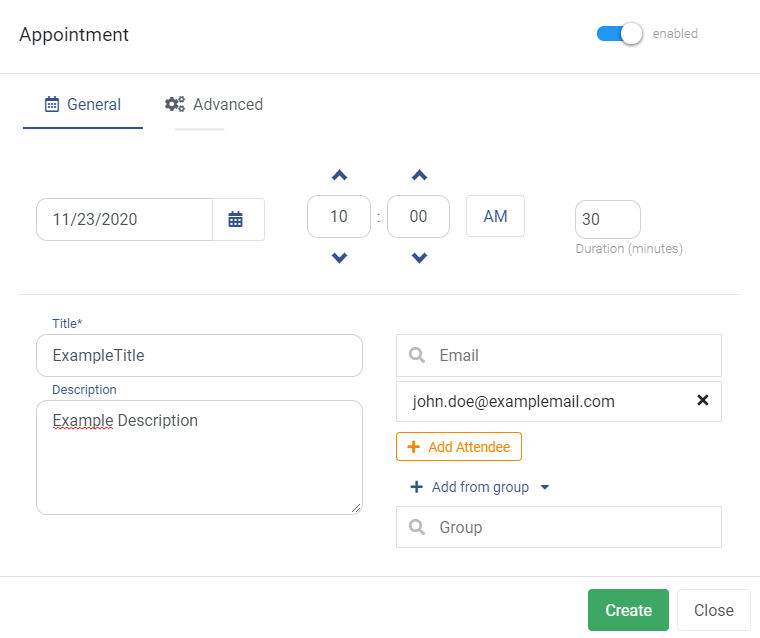The width and height of the screenshot is (760, 638).
Task: Switch to the Advanced tab
Action: pos(214,104)
